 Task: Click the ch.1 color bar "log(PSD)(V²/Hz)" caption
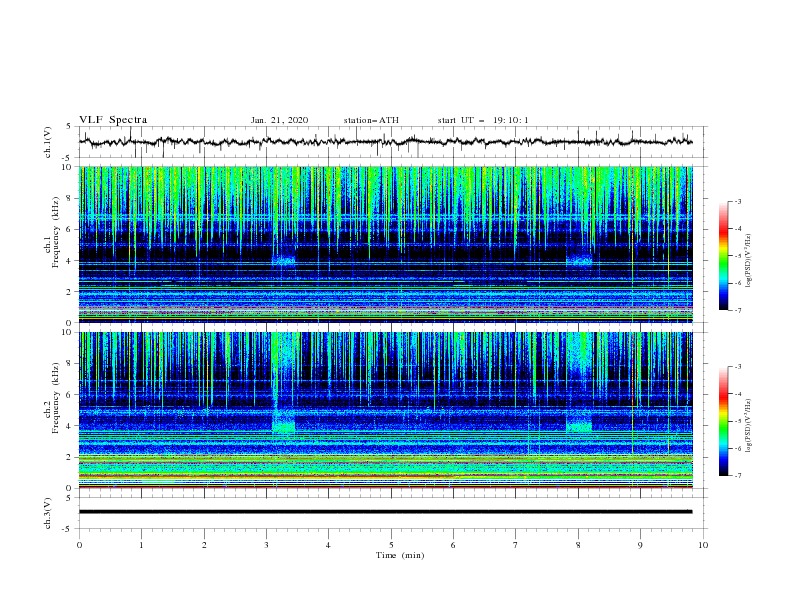pos(749,261)
